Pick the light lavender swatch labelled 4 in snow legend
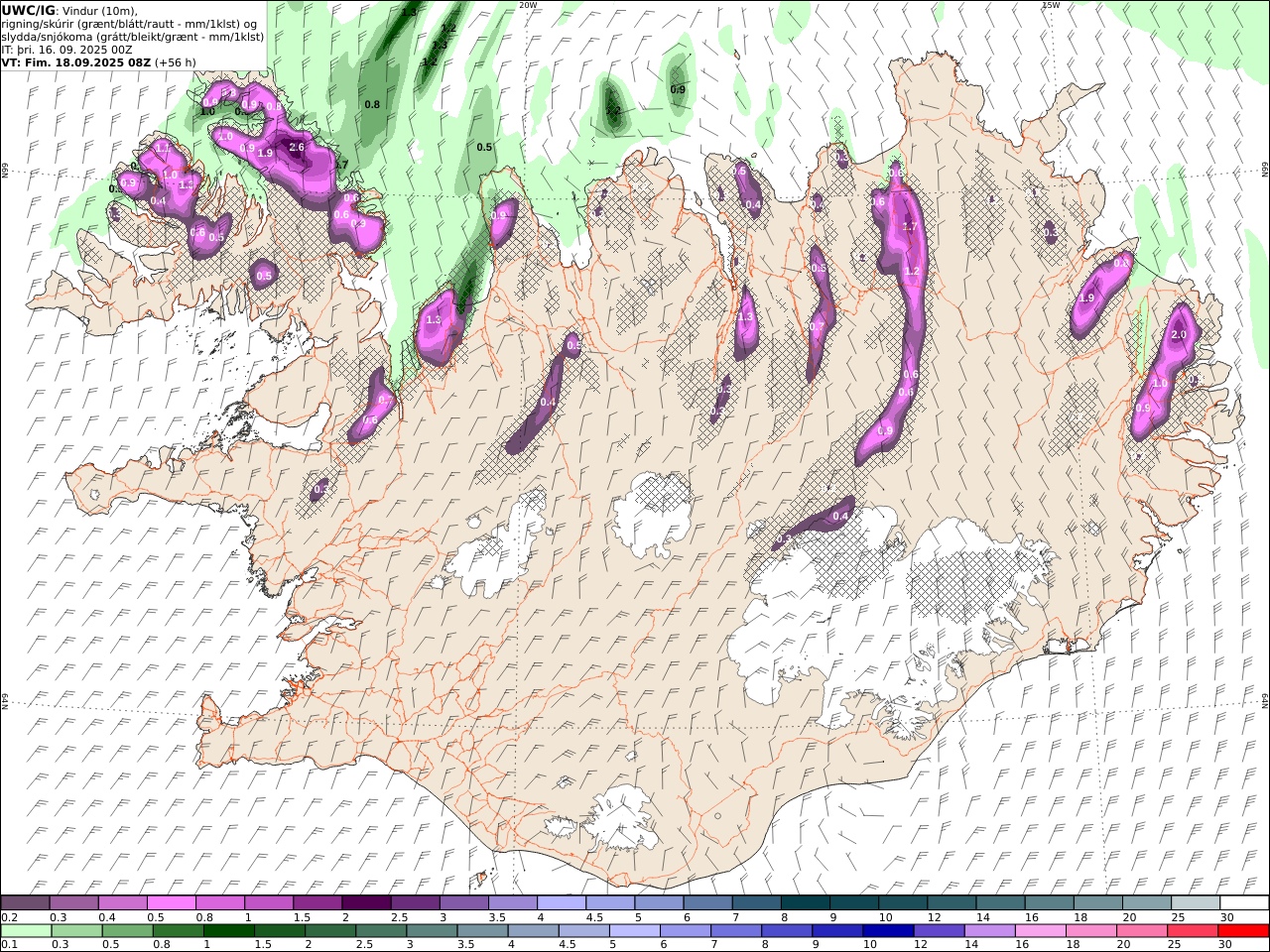This screenshot has width=1270, height=952. (x=561, y=902)
